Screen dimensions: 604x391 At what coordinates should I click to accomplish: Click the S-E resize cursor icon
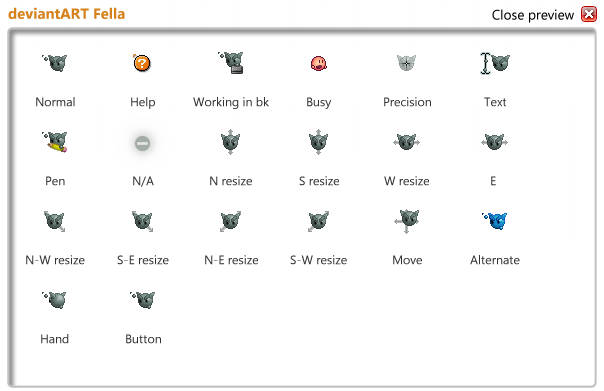(143, 221)
